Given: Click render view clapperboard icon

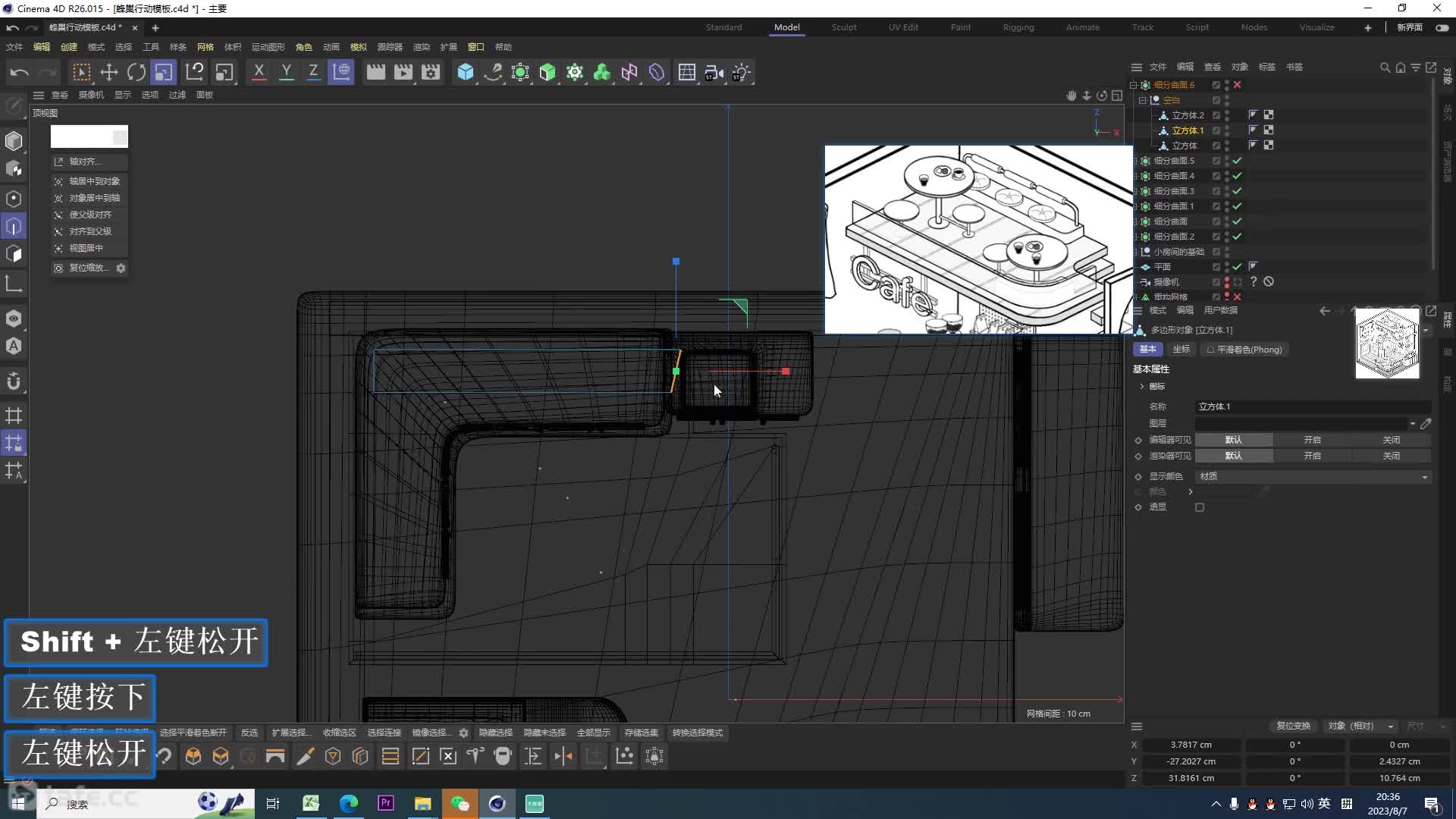Looking at the screenshot, I should click(x=375, y=72).
